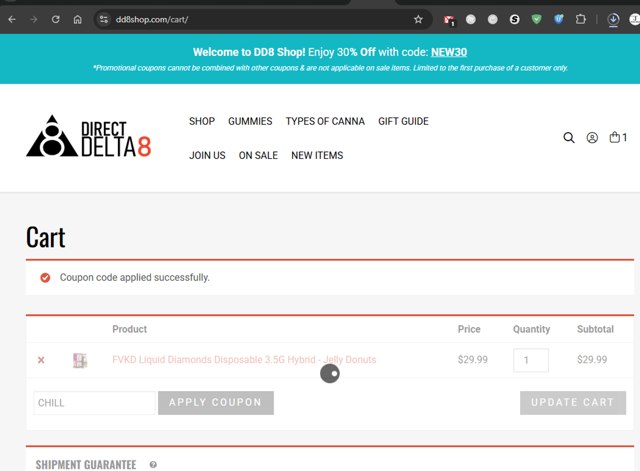The width and height of the screenshot is (640, 471).
Task: Open site information icon in address bar
Action: 104,19
